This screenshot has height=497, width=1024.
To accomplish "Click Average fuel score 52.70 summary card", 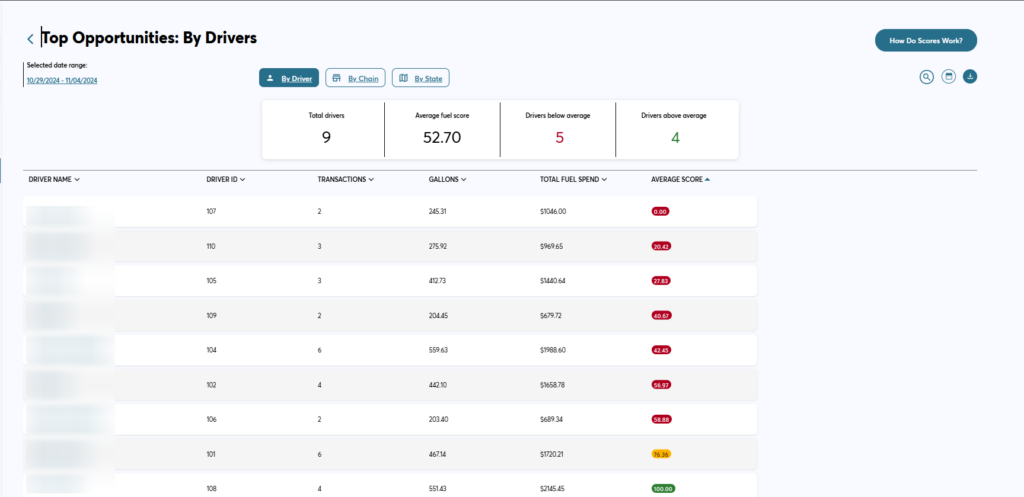I will tap(442, 129).
